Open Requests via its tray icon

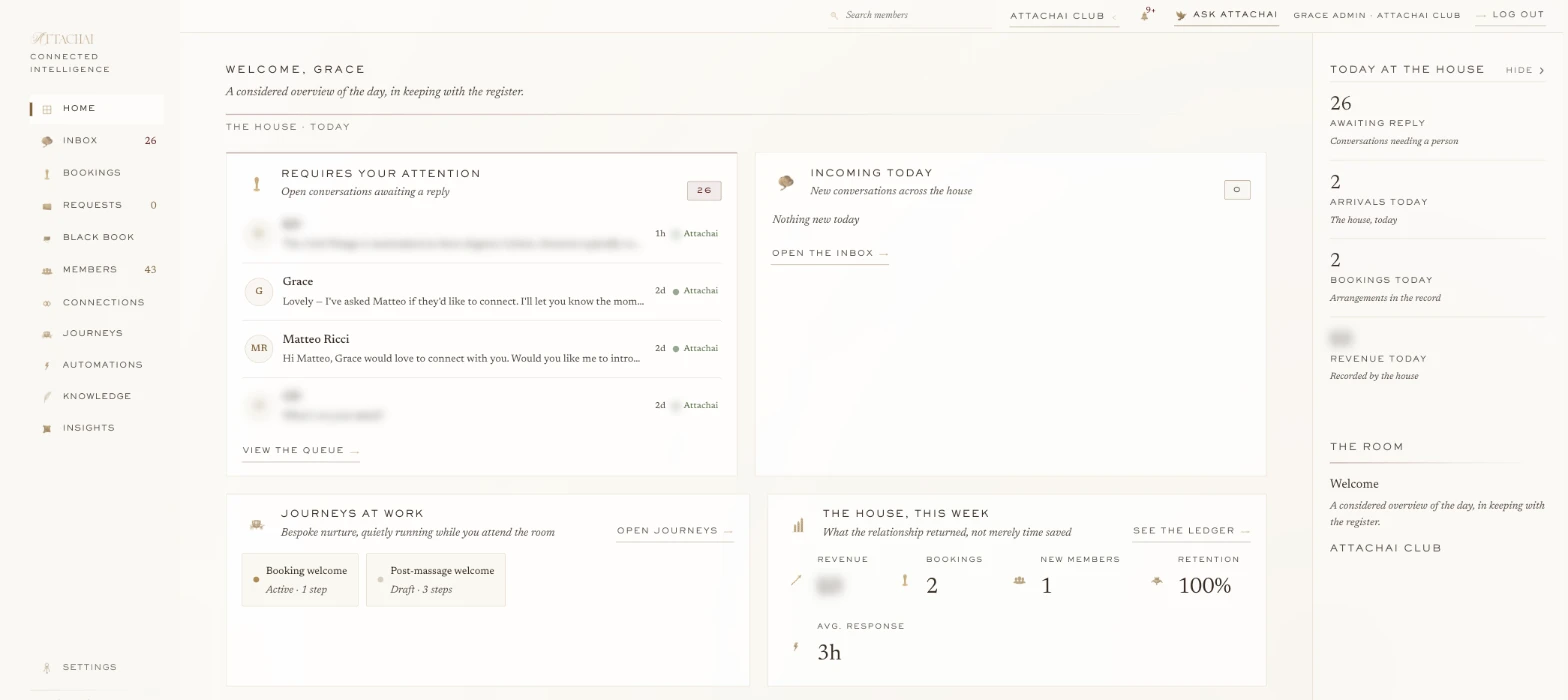pos(47,206)
